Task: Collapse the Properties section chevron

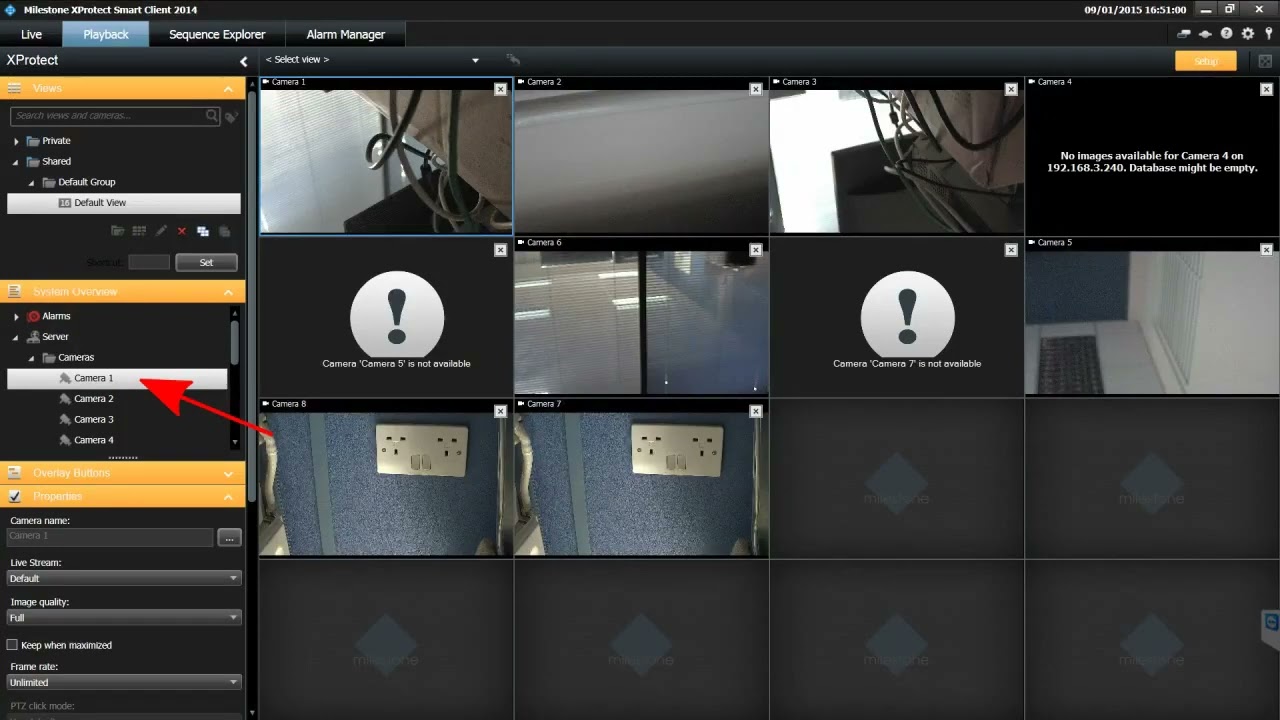Action: point(229,497)
